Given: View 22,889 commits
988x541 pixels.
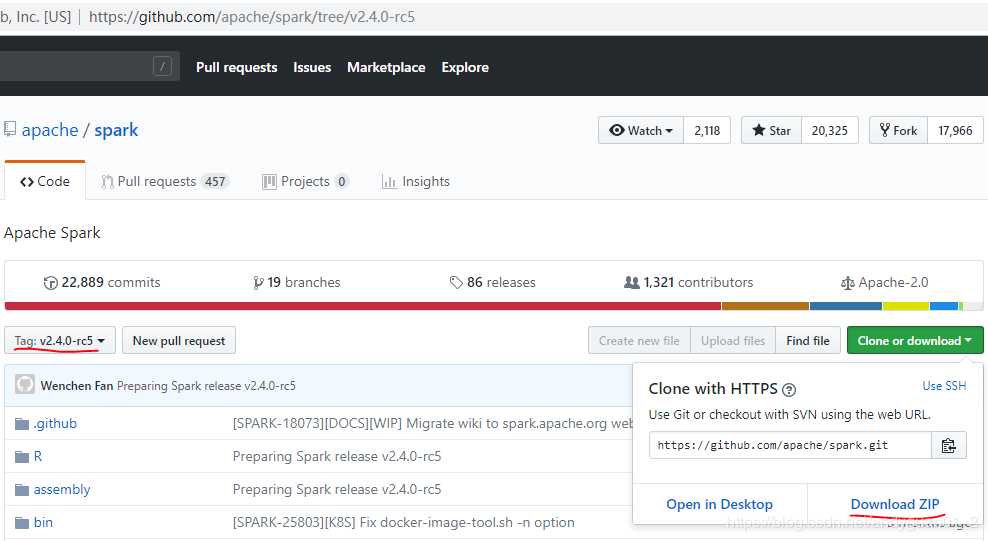Looking at the screenshot, I should click(x=102, y=282).
